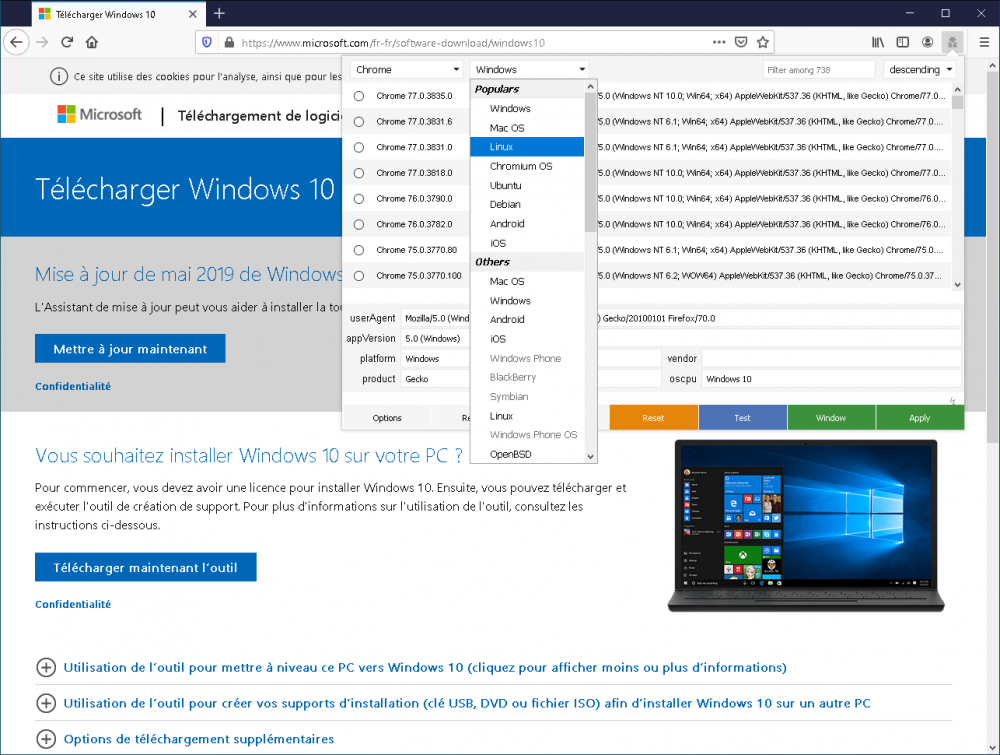Save page to Pocket icon
The width and height of the screenshot is (1000, 755).
point(741,43)
